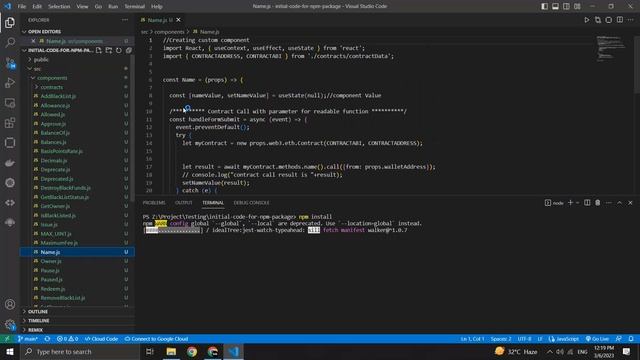Click Go Live in the status bar
This screenshot has width=640, height=360.
598,339
